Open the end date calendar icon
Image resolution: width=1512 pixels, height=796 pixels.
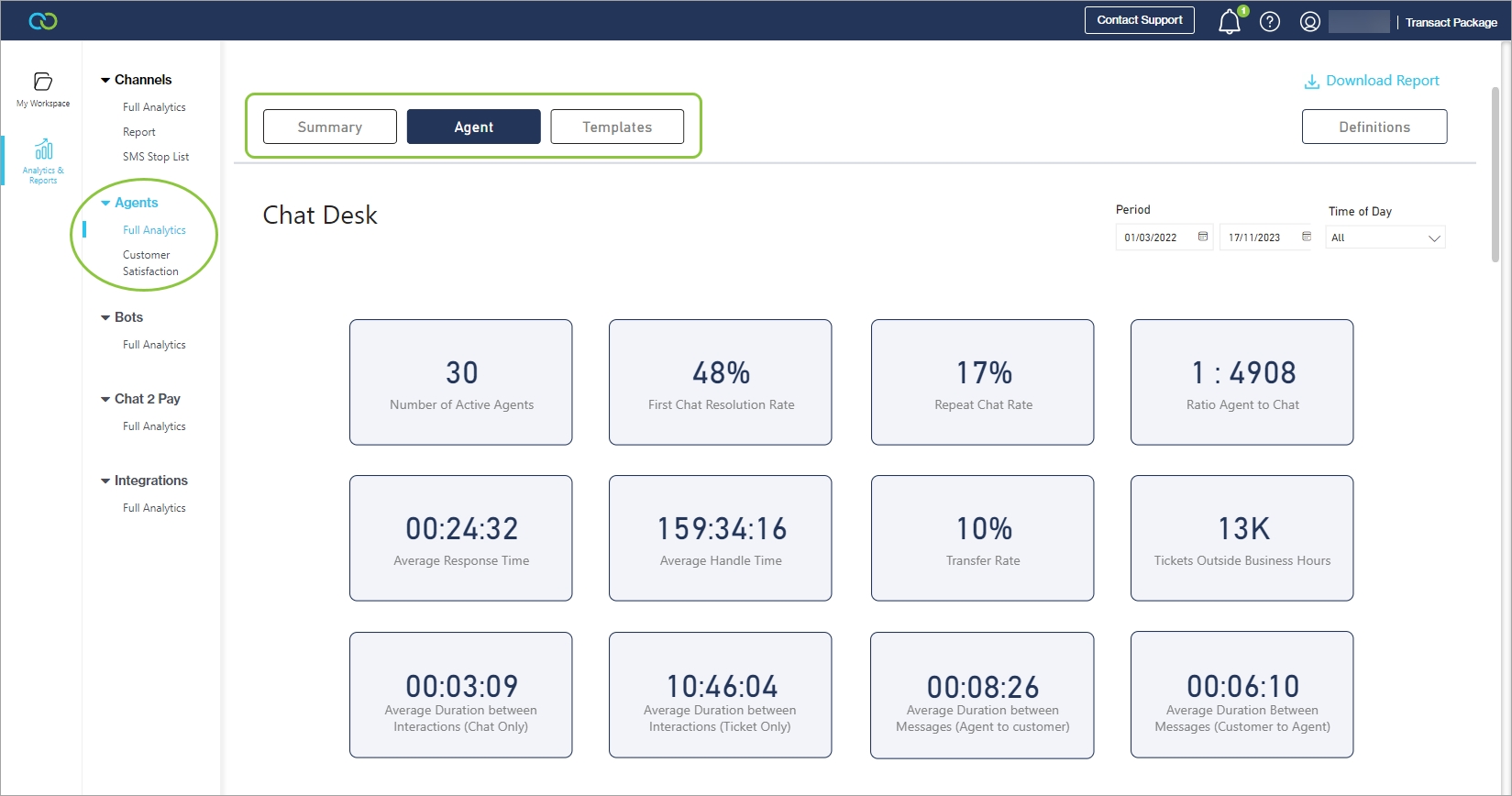tap(1307, 237)
